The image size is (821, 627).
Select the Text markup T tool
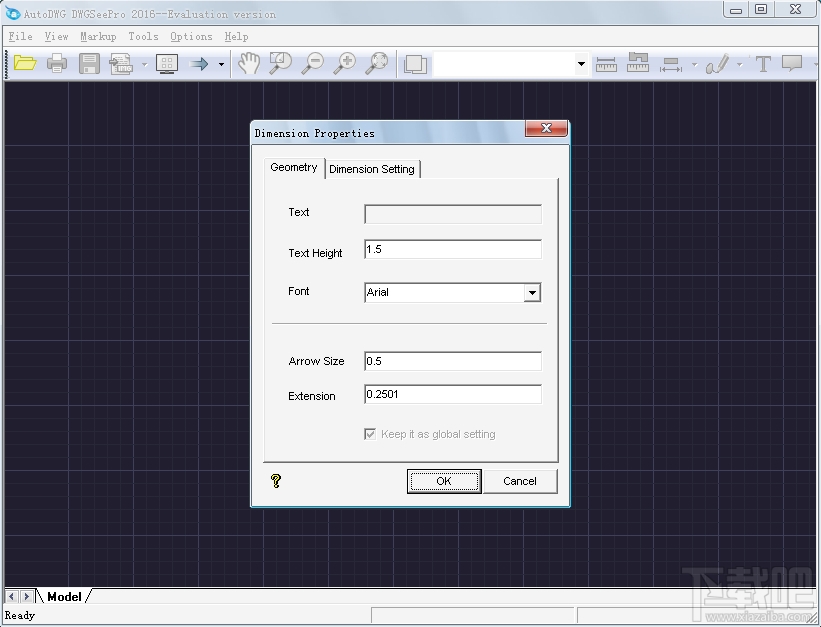tap(763, 64)
